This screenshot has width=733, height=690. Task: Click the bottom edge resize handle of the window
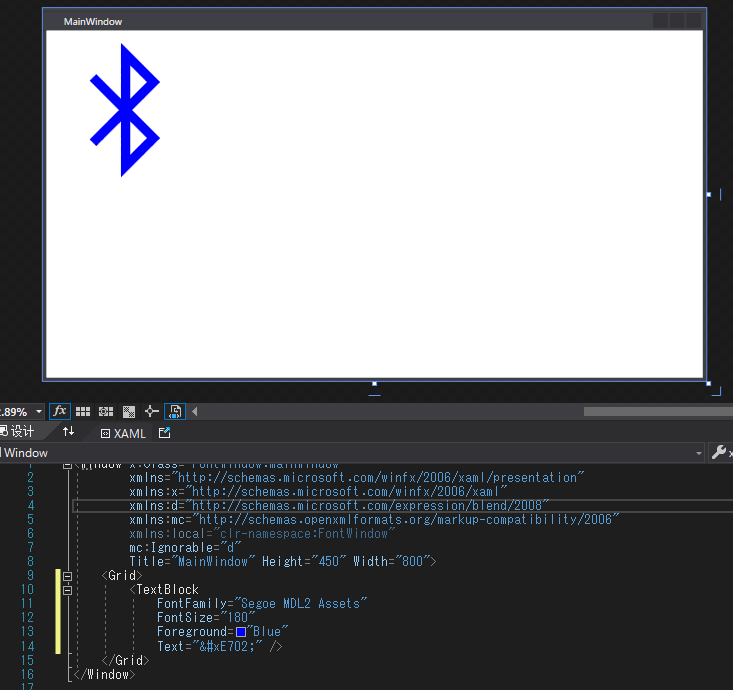374,384
